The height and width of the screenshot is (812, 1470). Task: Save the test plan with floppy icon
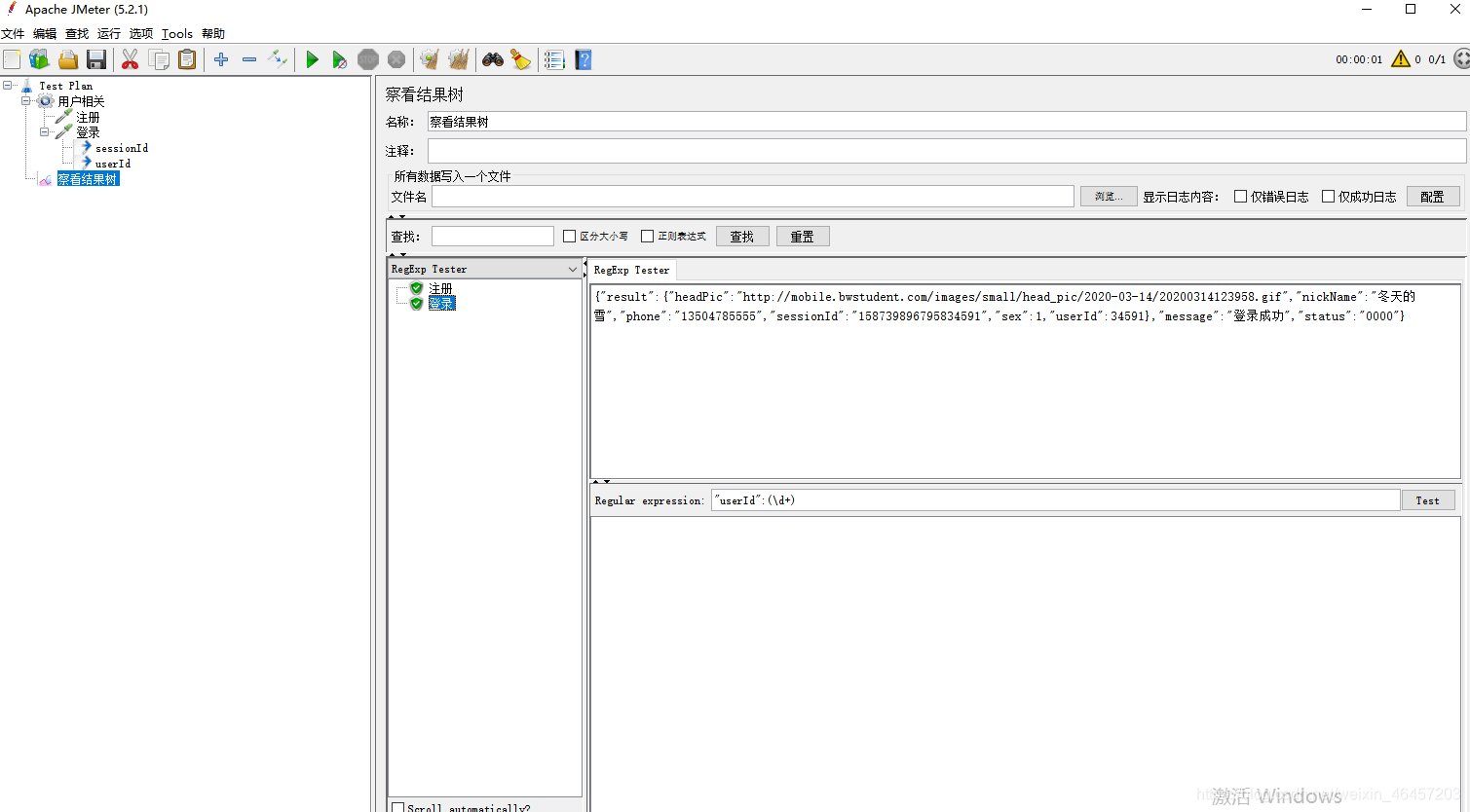coord(95,60)
